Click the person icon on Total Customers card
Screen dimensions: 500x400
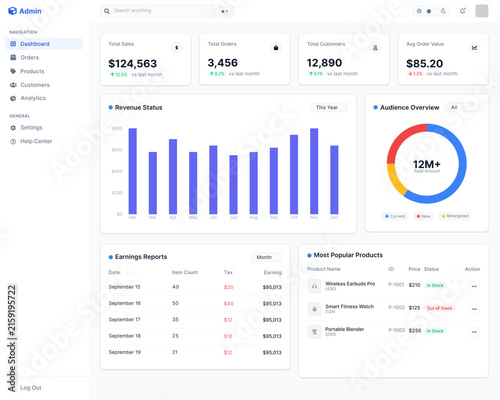[x=375, y=48]
